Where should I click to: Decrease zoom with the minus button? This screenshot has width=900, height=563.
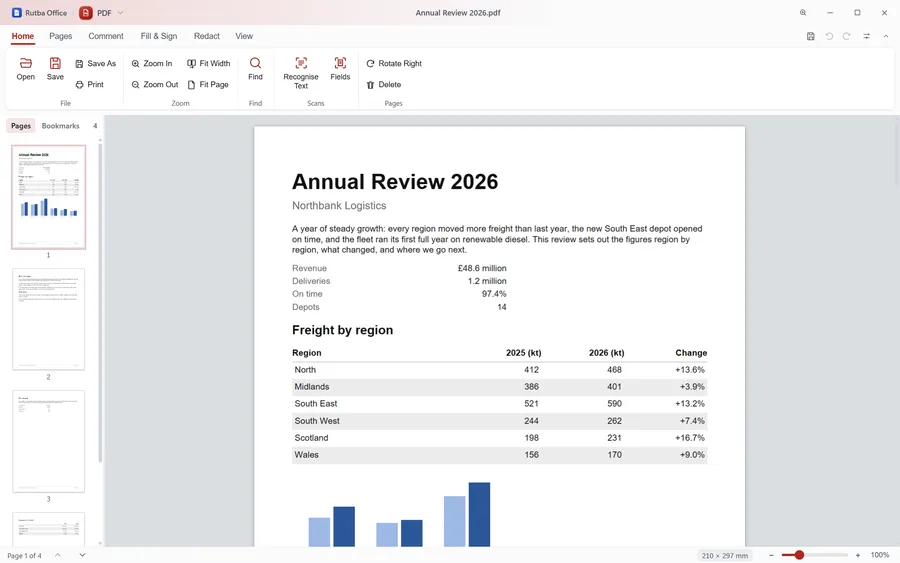coord(771,555)
